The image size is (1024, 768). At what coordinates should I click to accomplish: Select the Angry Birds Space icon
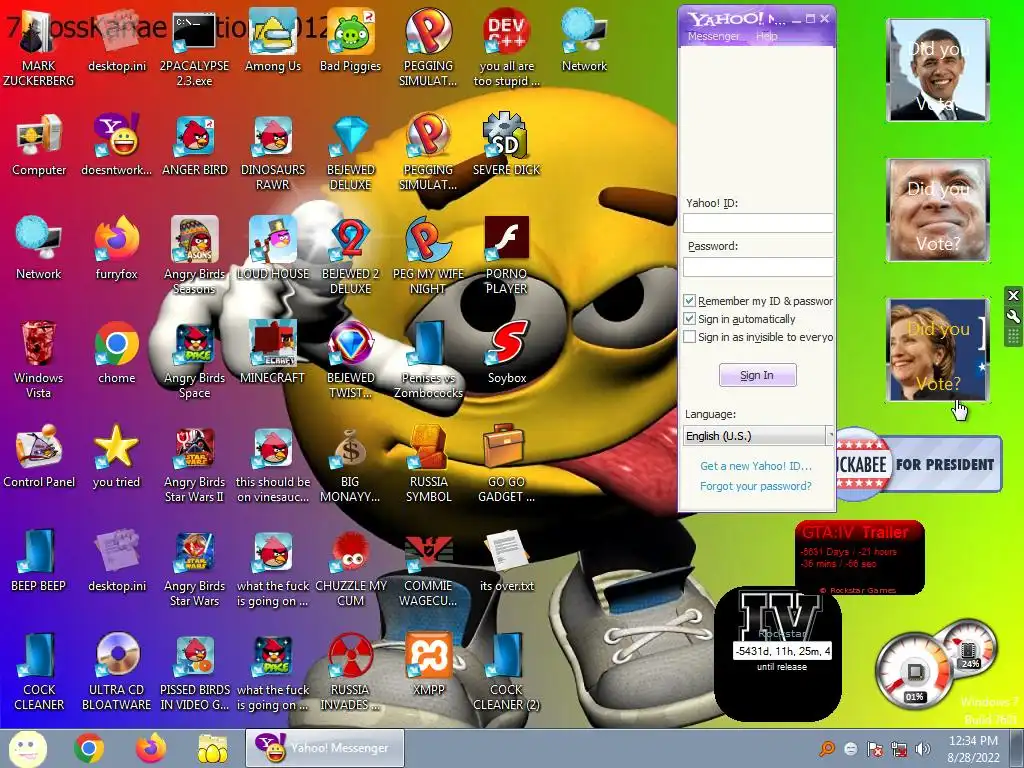coord(195,360)
